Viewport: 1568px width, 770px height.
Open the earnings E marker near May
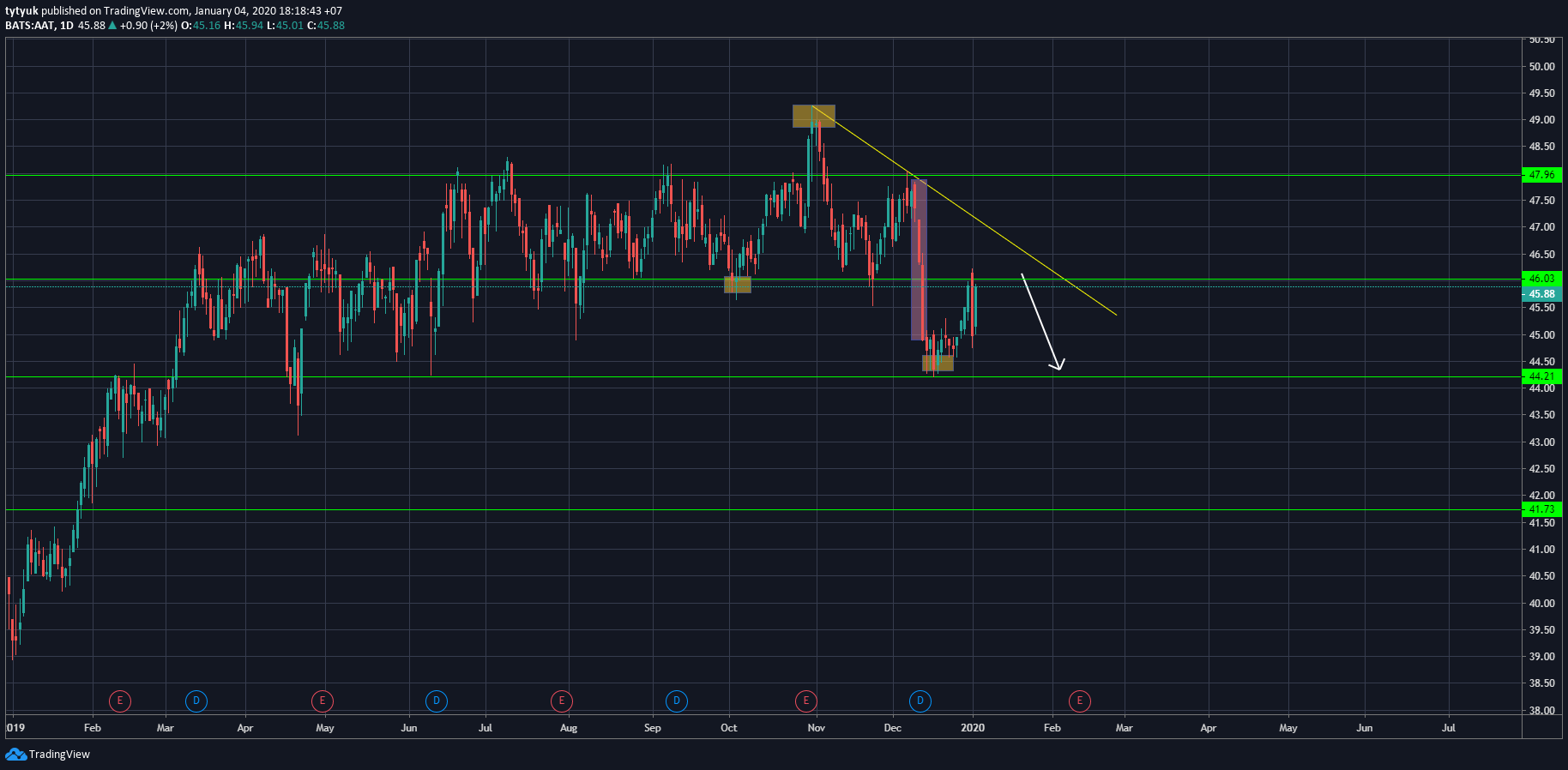click(x=322, y=701)
